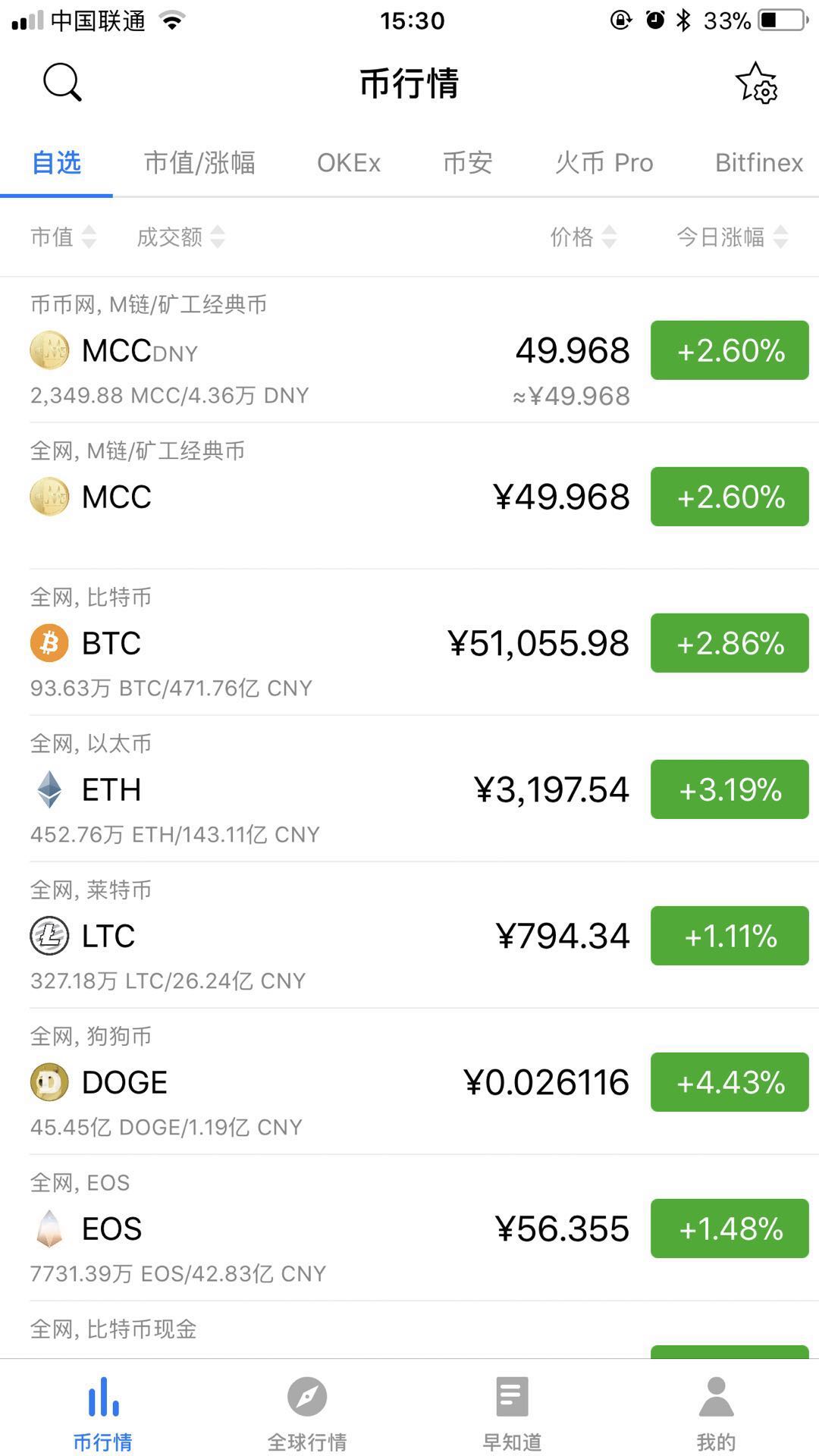Sort list by 今日涨幅
819x1456 pixels.
point(732,237)
